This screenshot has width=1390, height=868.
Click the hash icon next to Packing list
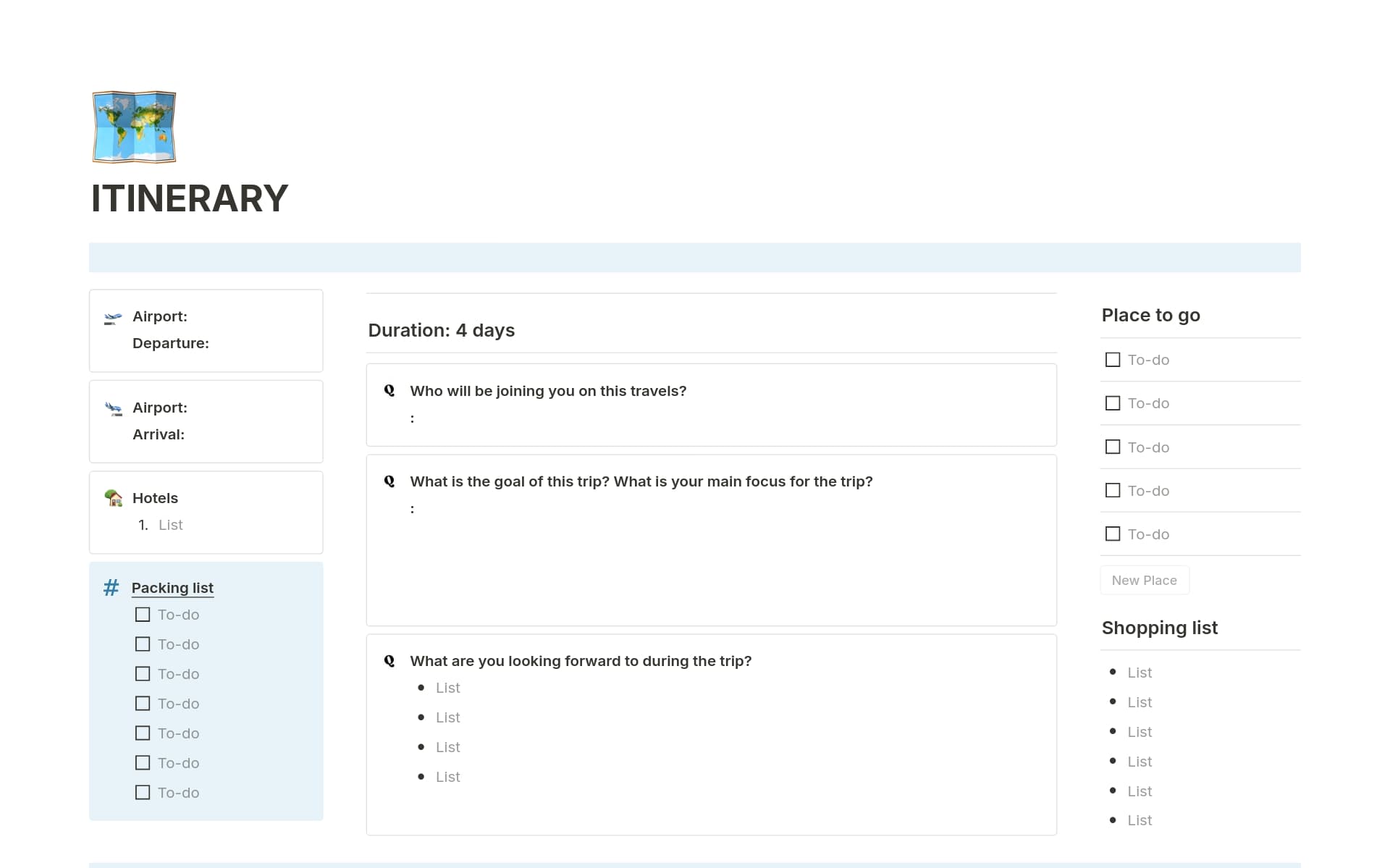[110, 588]
